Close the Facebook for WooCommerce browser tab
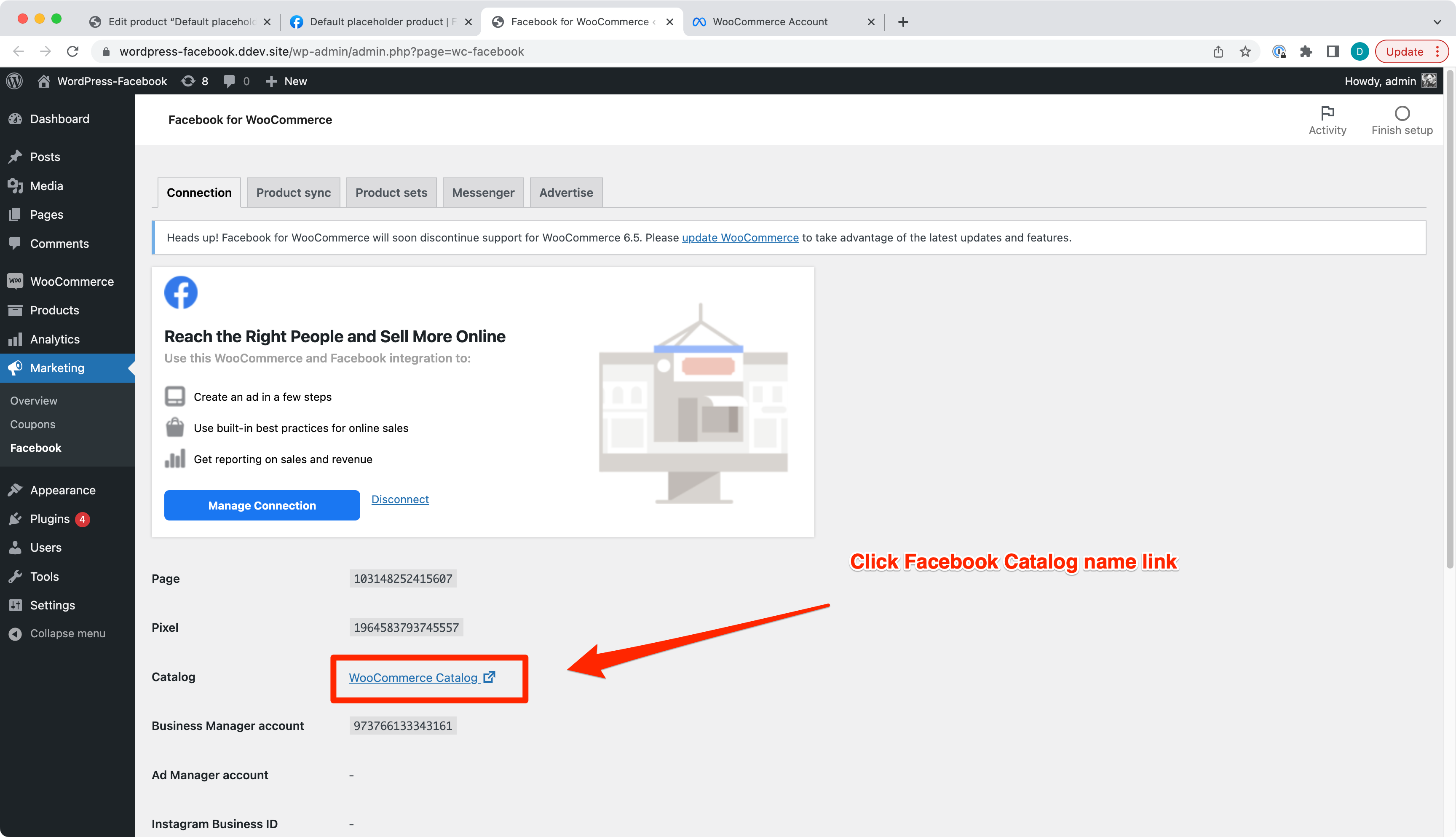This screenshot has width=1456, height=837. point(669,22)
